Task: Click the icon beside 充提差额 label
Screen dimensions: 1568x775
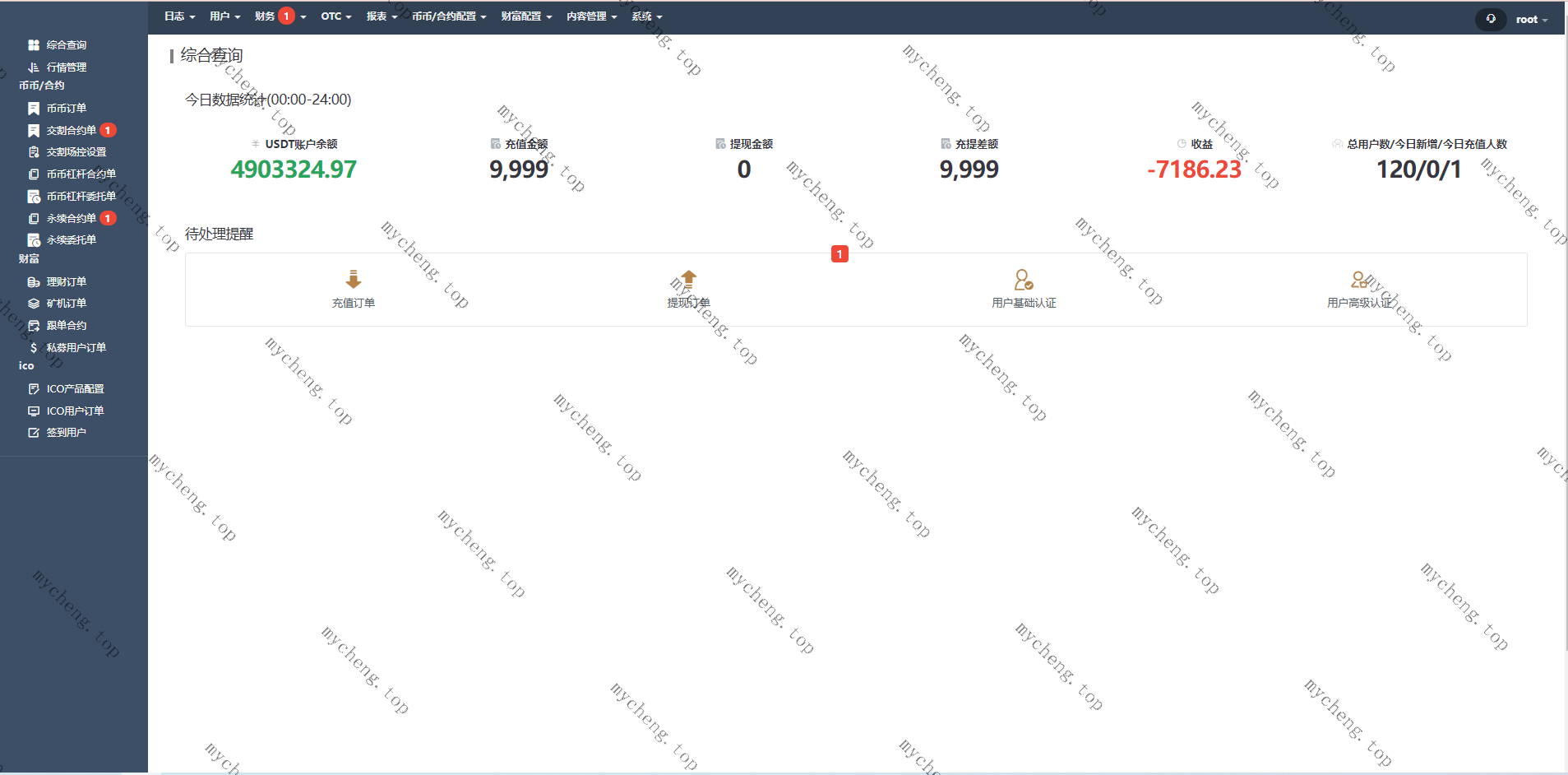Action: click(946, 144)
